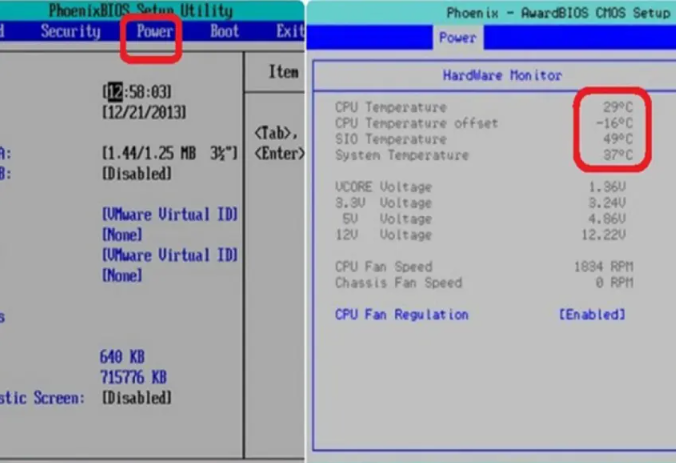The height and width of the screenshot is (463, 676).
Task: Click the HardWare Monitor heading
Action: (x=502, y=75)
